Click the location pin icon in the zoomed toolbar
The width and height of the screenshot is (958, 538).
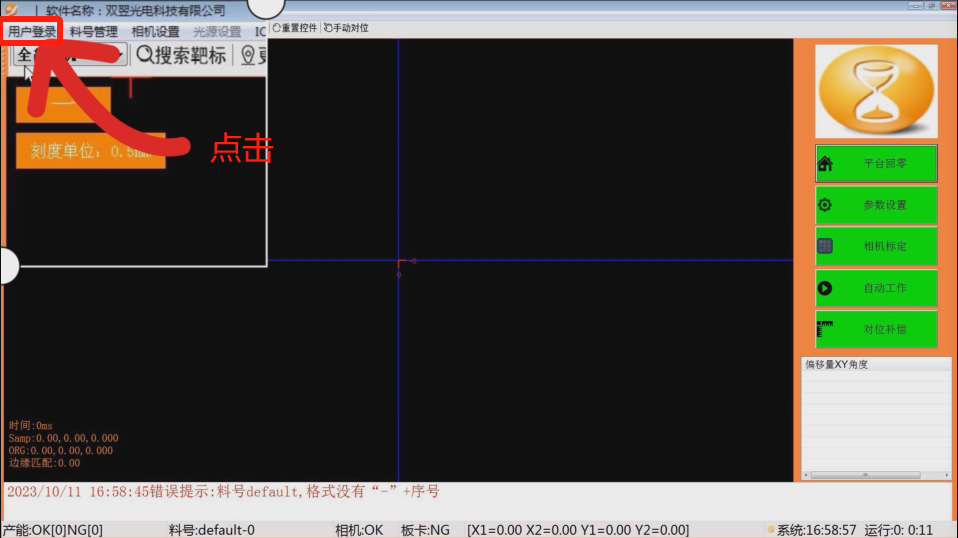click(x=248, y=56)
